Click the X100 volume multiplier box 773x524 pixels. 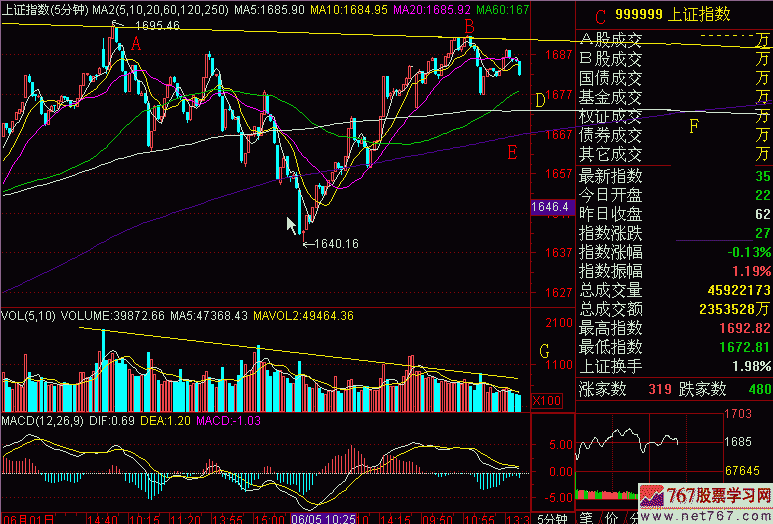[x=547, y=400]
